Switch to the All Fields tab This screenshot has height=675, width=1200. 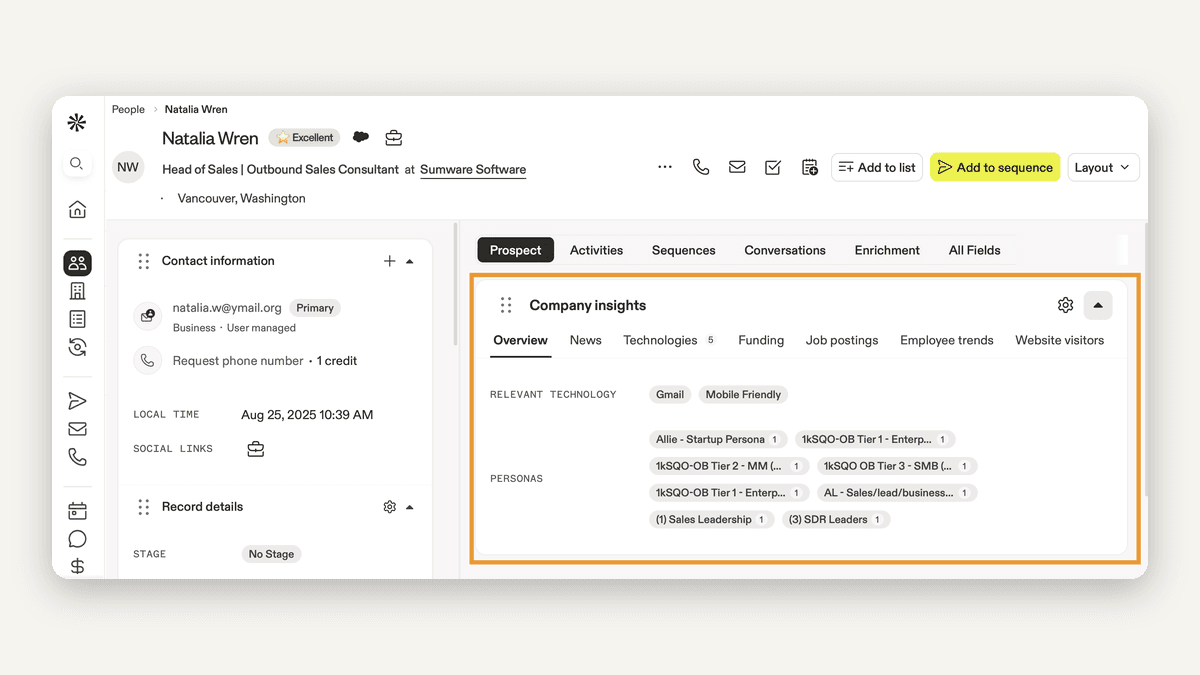point(975,250)
